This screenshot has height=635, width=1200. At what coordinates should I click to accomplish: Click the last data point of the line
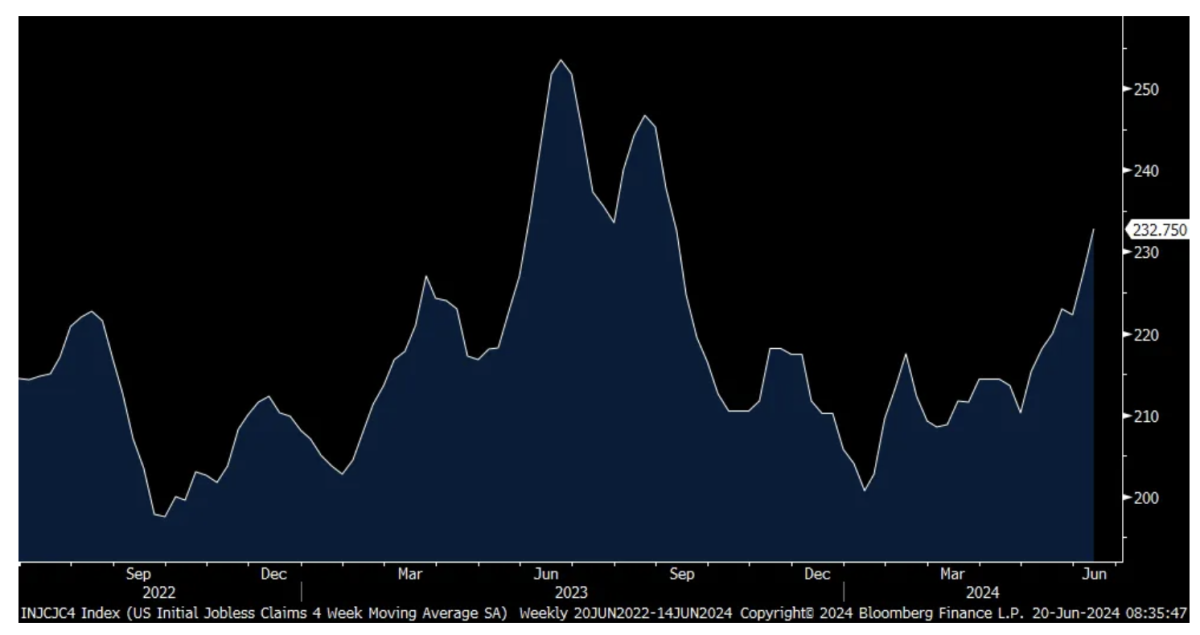(x=1093, y=230)
